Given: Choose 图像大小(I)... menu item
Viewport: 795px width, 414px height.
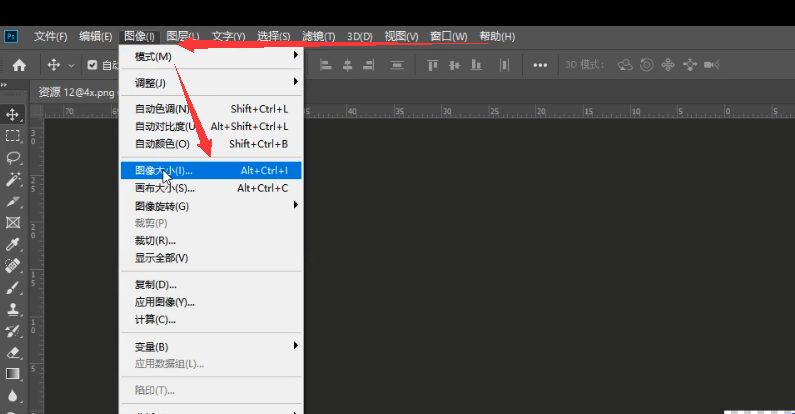Looking at the screenshot, I should (211, 170).
